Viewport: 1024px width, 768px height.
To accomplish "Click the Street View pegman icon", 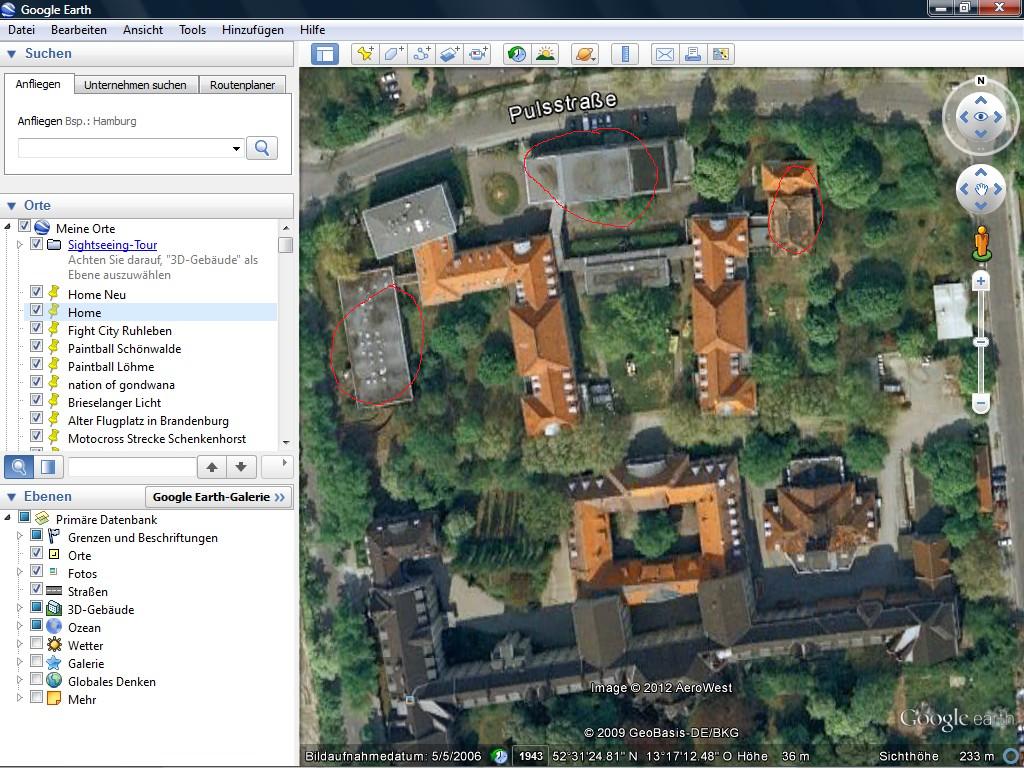I will point(981,243).
